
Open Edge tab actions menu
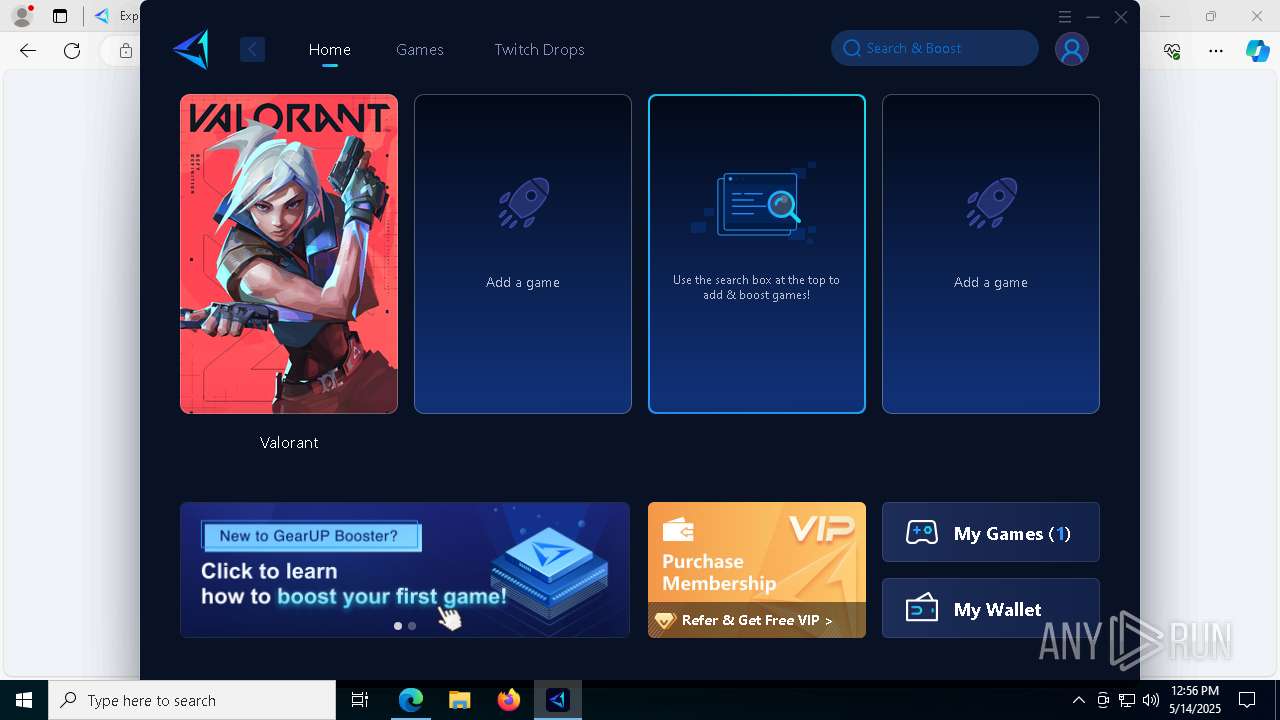[60, 16]
